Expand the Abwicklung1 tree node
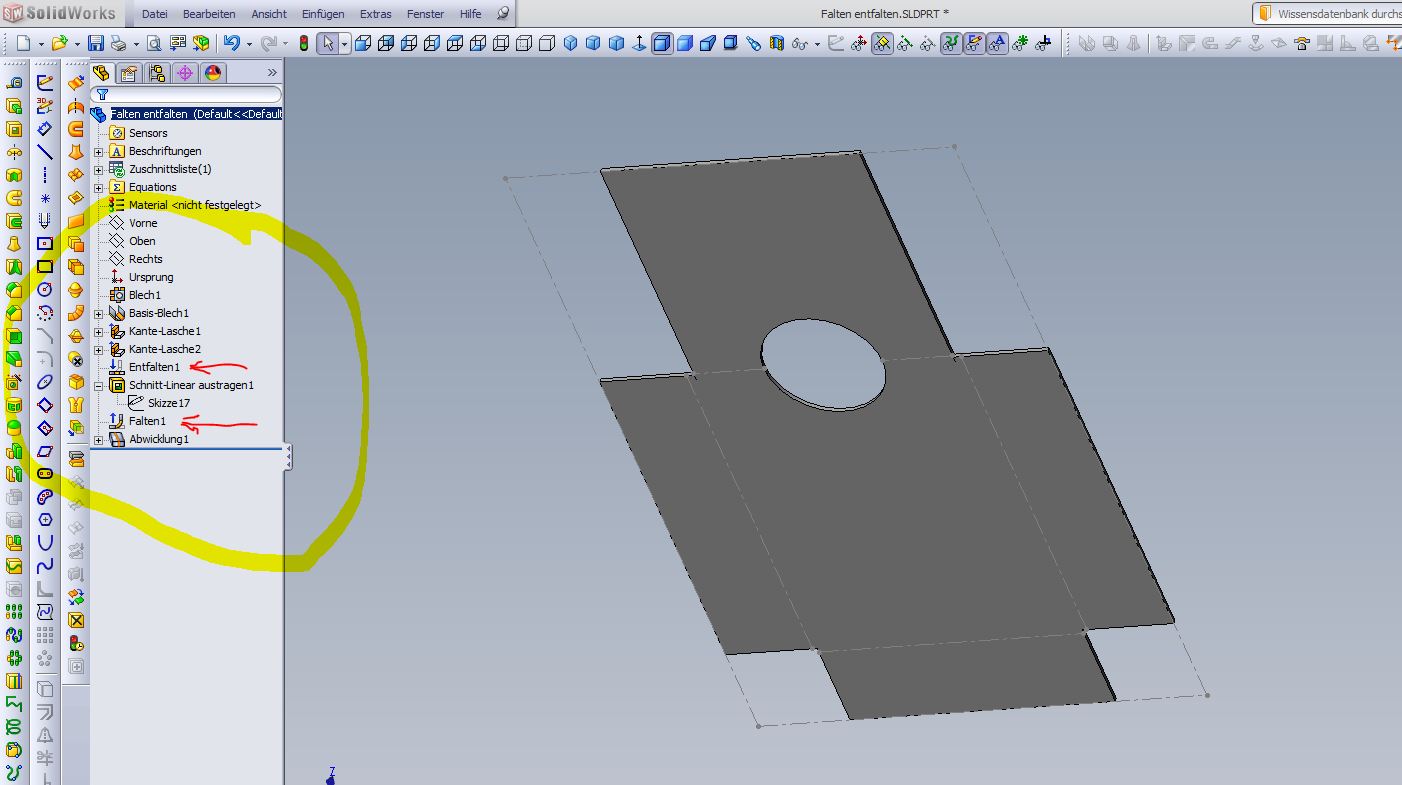 tap(98, 440)
